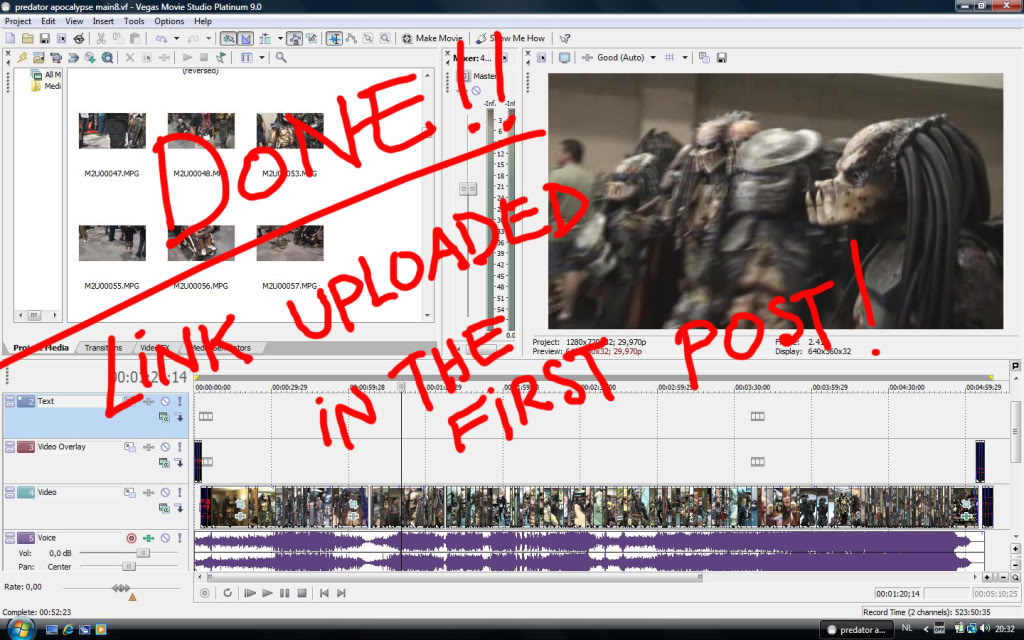Select the M2U00057.MPG clip thumbnail
Viewport: 1024px width, 640px height.
coord(290,243)
